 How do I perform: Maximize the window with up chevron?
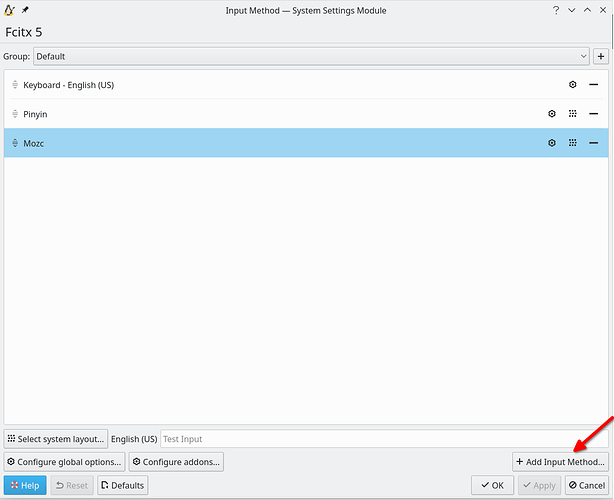pyautogui.click(x=587, y=10)
